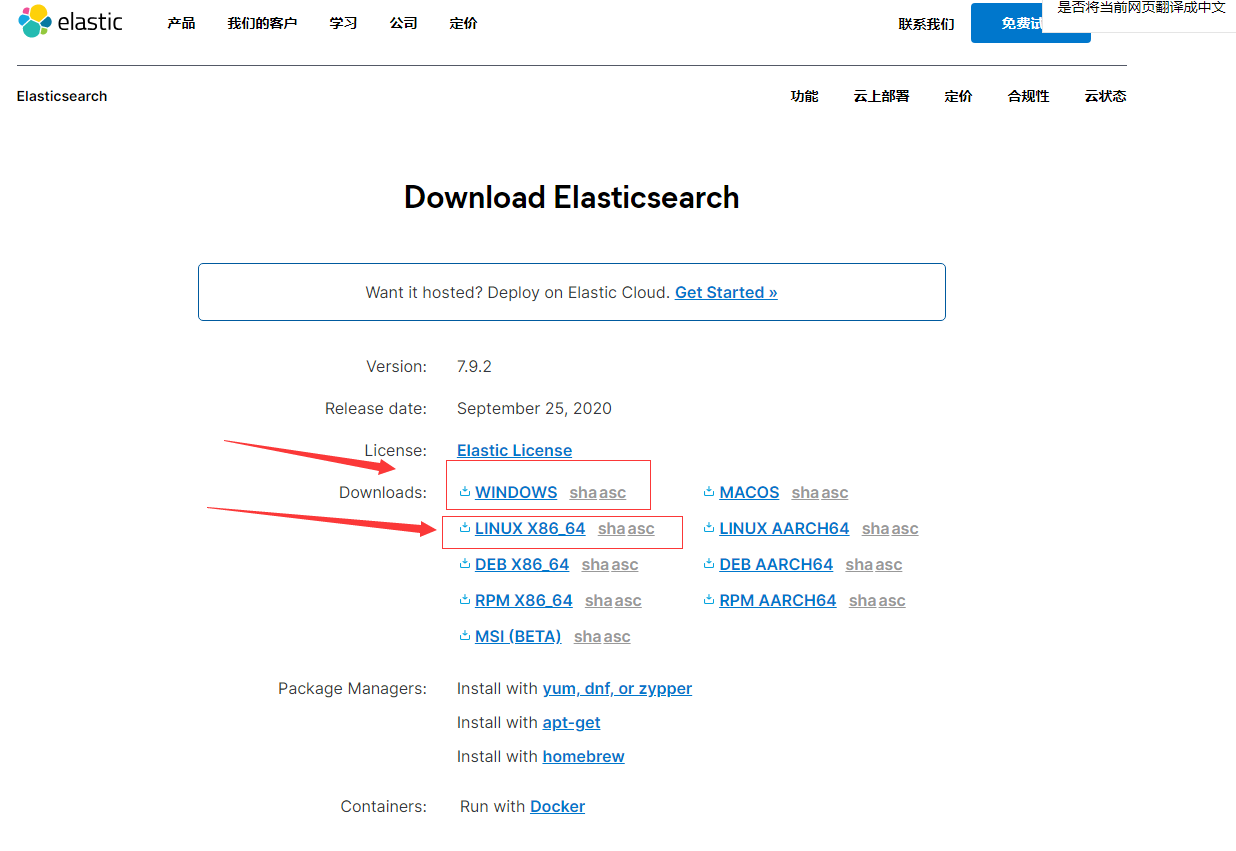Click asc link for MACOS
Viewport: 1236px width, 851px height.
click(x=834, y=492)
